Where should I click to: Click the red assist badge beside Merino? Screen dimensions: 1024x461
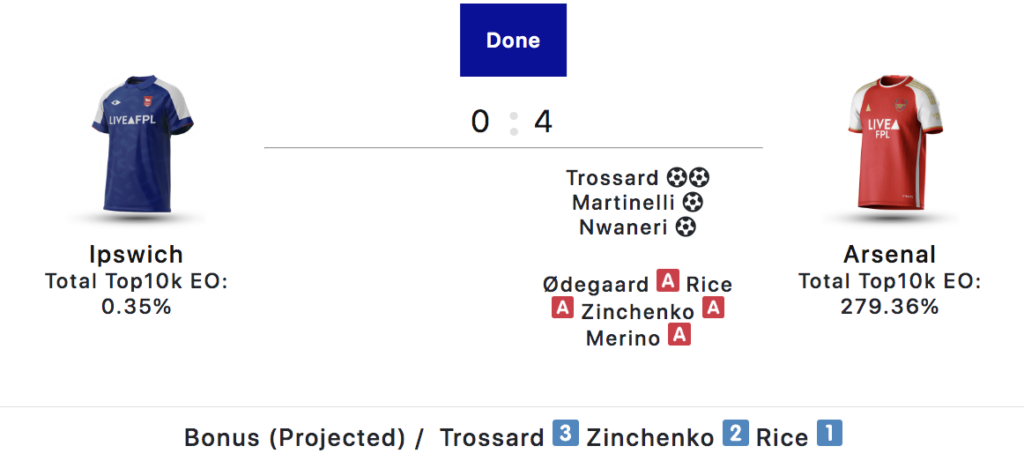click(x=679, y=337)
